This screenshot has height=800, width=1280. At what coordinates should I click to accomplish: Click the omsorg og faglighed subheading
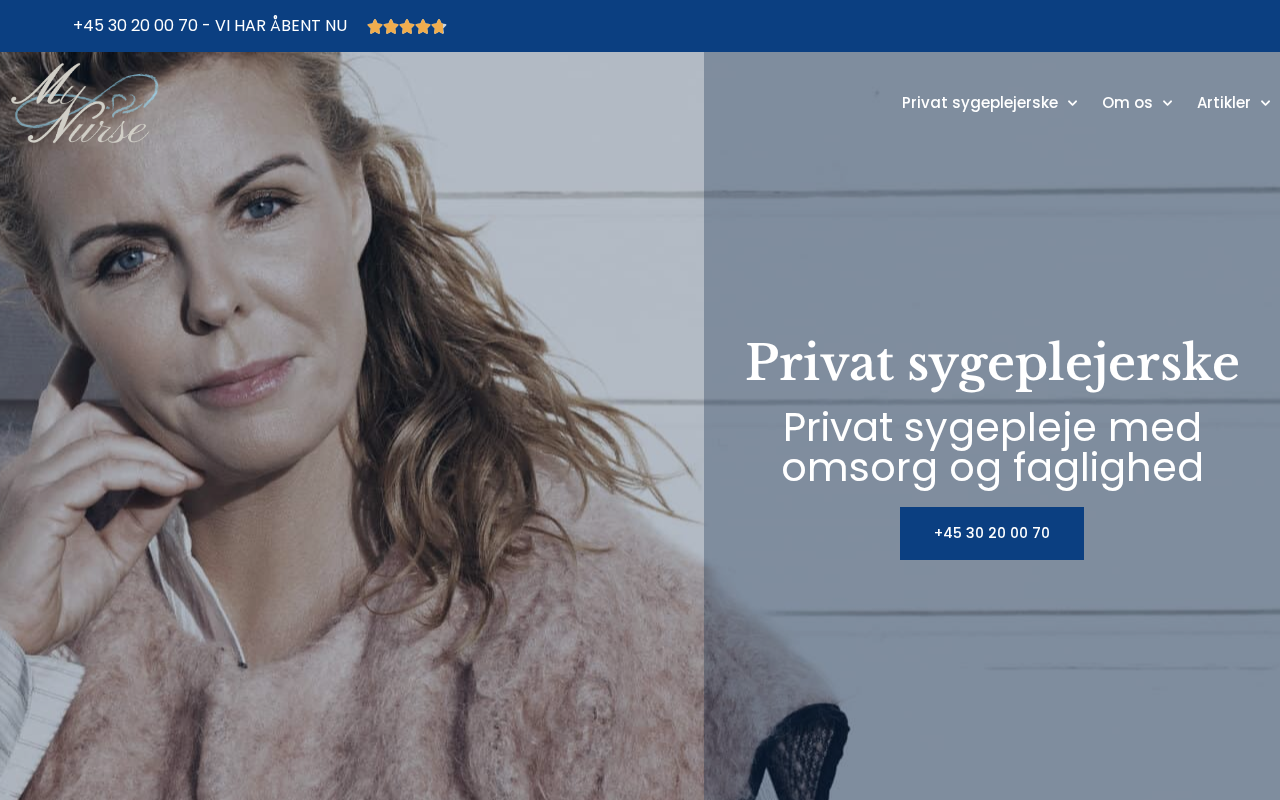(992, 468)
